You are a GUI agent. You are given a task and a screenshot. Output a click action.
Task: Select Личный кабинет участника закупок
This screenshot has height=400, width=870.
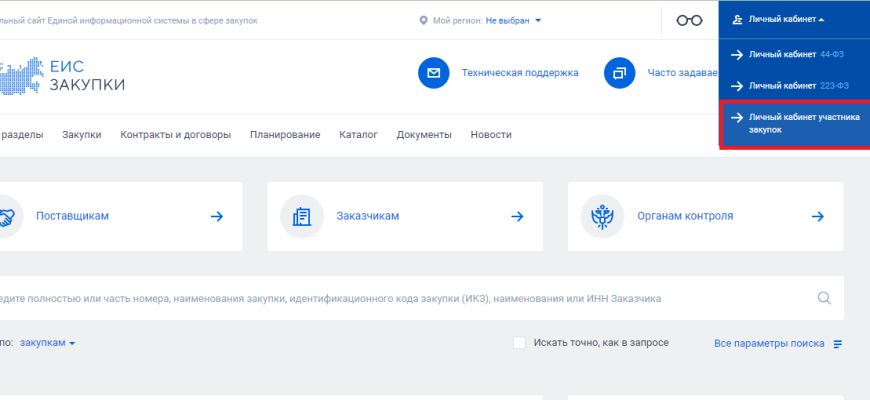794,124
